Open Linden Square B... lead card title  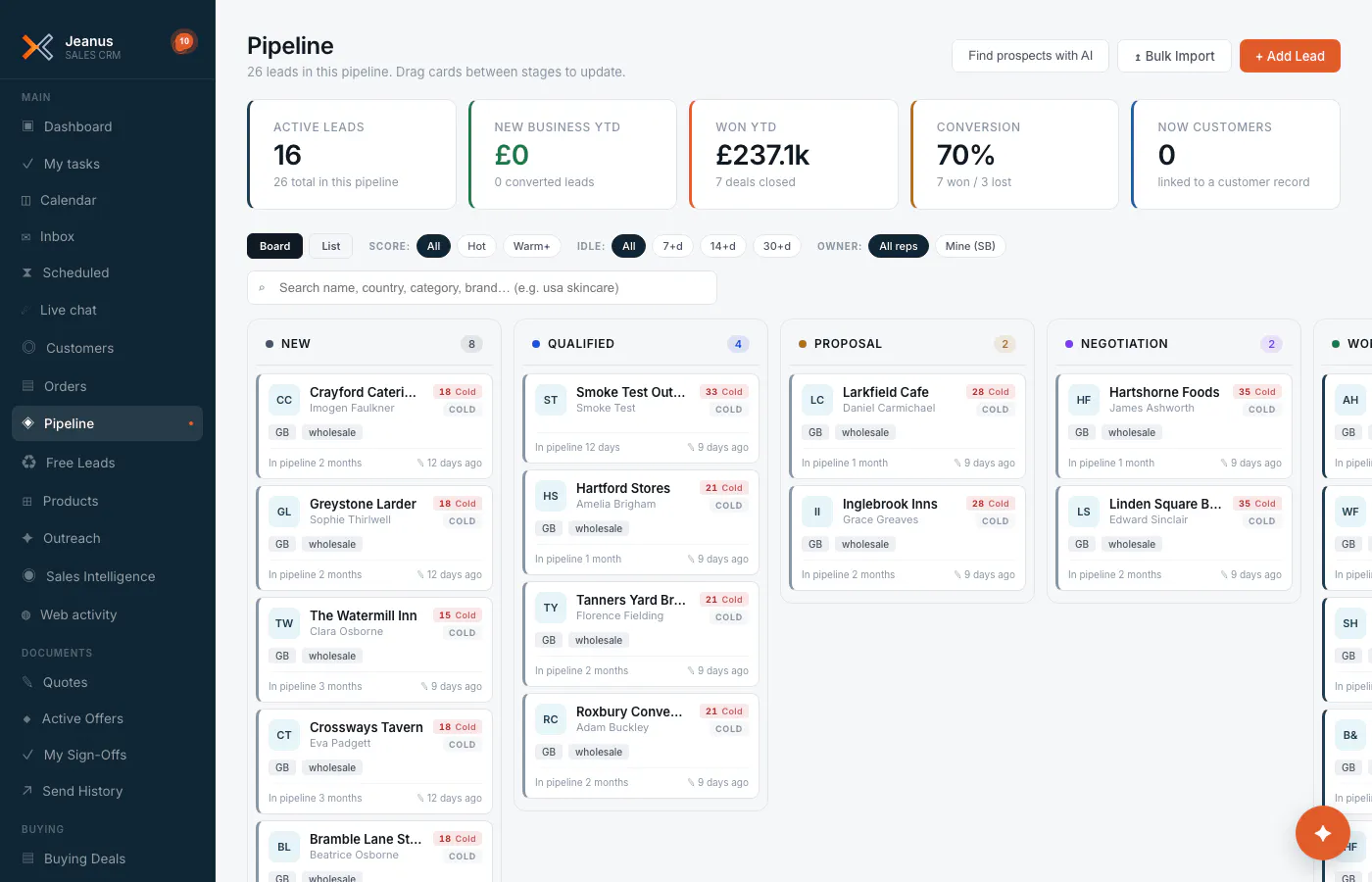[1165, 504]
